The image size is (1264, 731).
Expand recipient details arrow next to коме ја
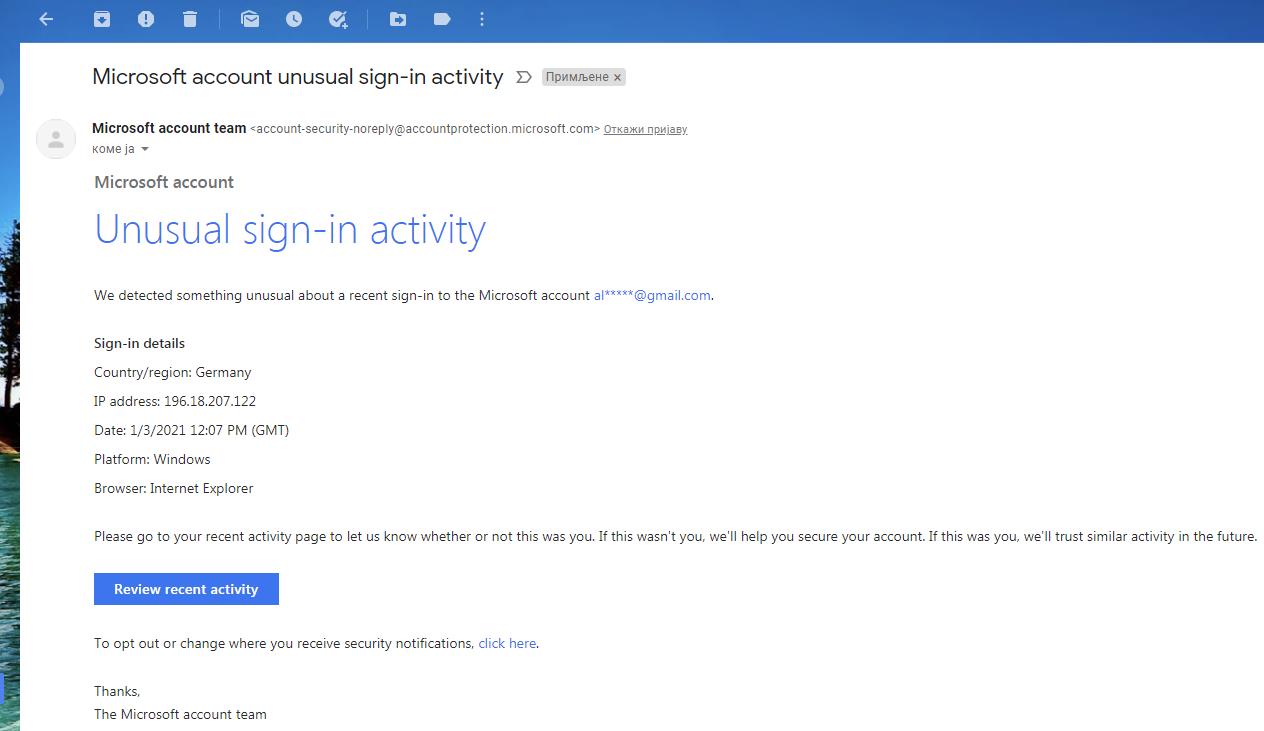(145, 149)
